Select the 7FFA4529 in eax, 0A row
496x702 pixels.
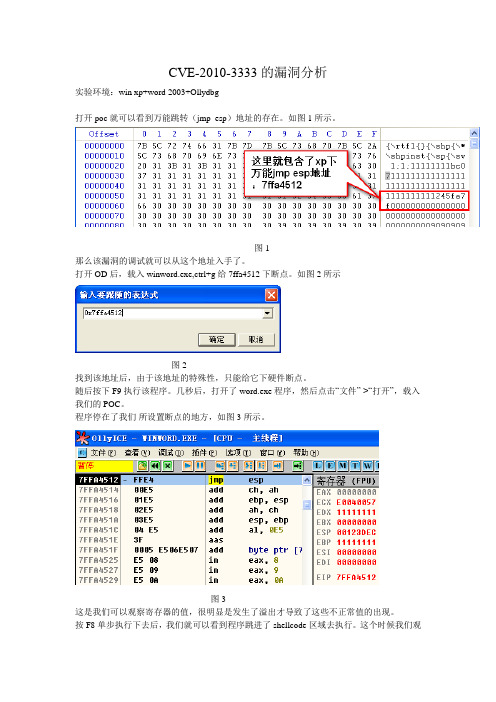(x=189, y=580)
